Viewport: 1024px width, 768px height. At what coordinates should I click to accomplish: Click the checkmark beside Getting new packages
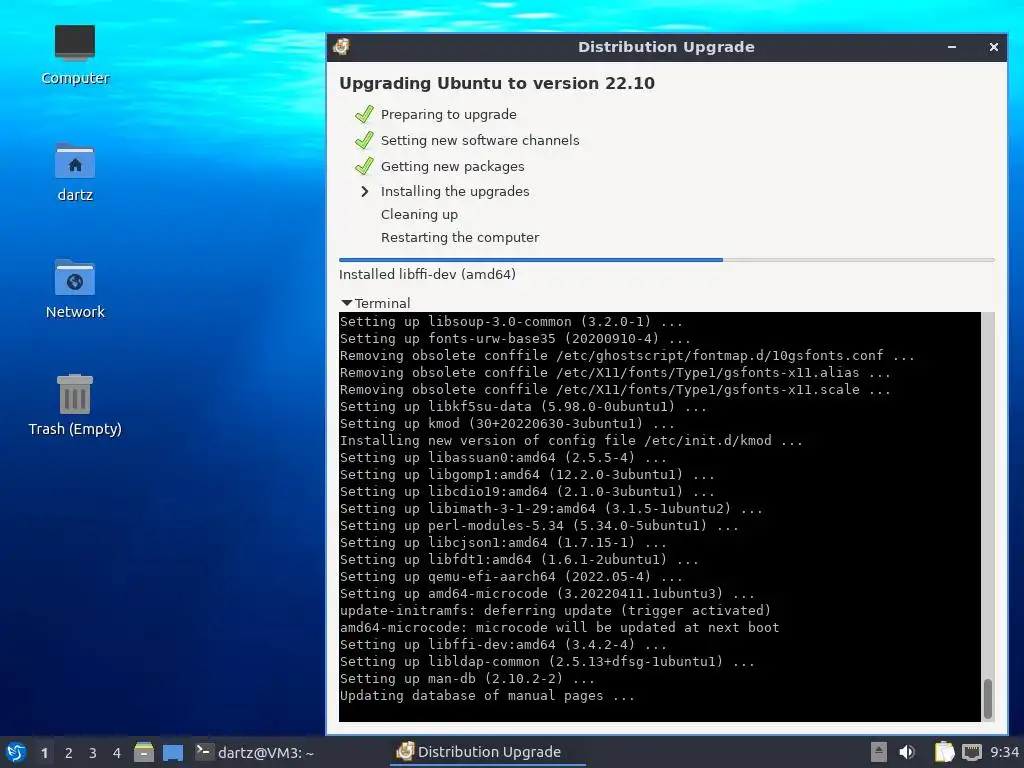tap(364, 167)
